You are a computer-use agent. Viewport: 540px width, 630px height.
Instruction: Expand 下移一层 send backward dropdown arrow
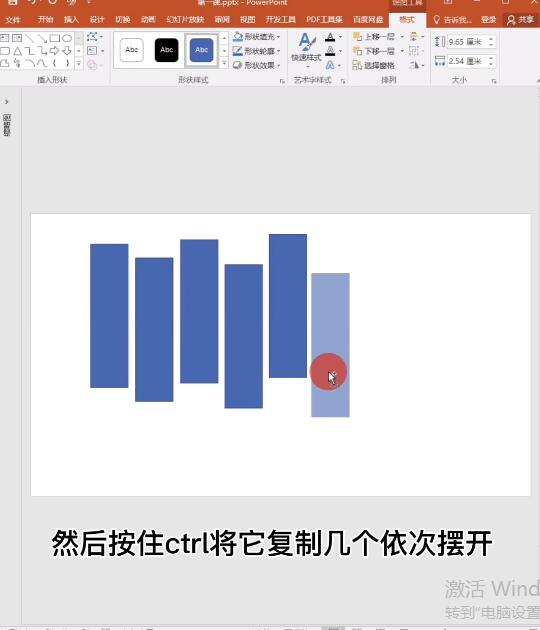click(x=402, y=51)
